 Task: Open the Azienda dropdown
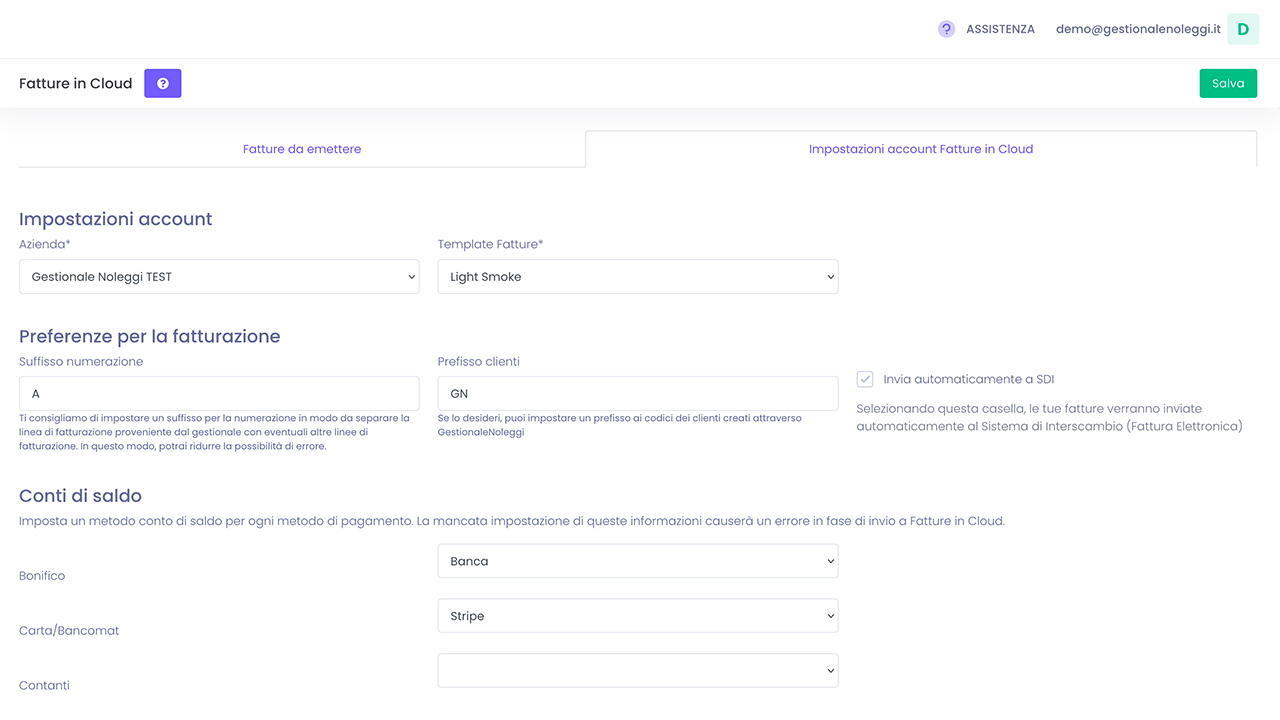[x=219, y=277]
